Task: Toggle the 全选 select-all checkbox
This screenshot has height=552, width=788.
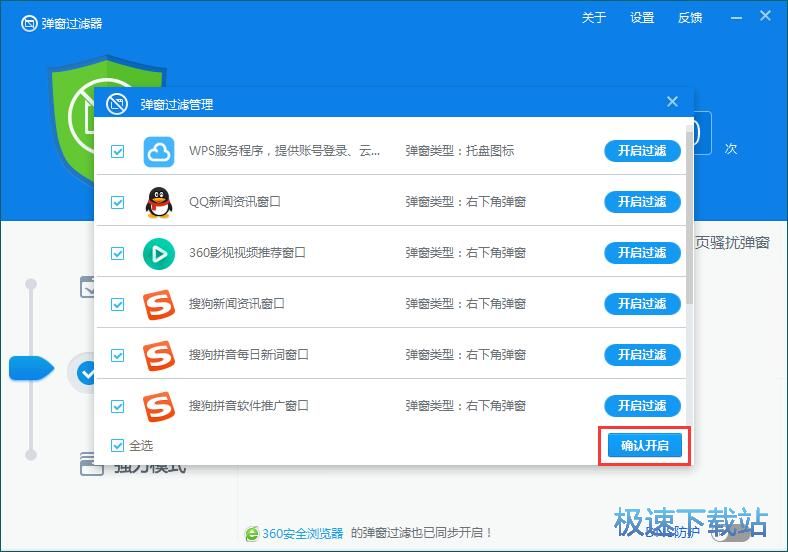Action: pos(118,445)
